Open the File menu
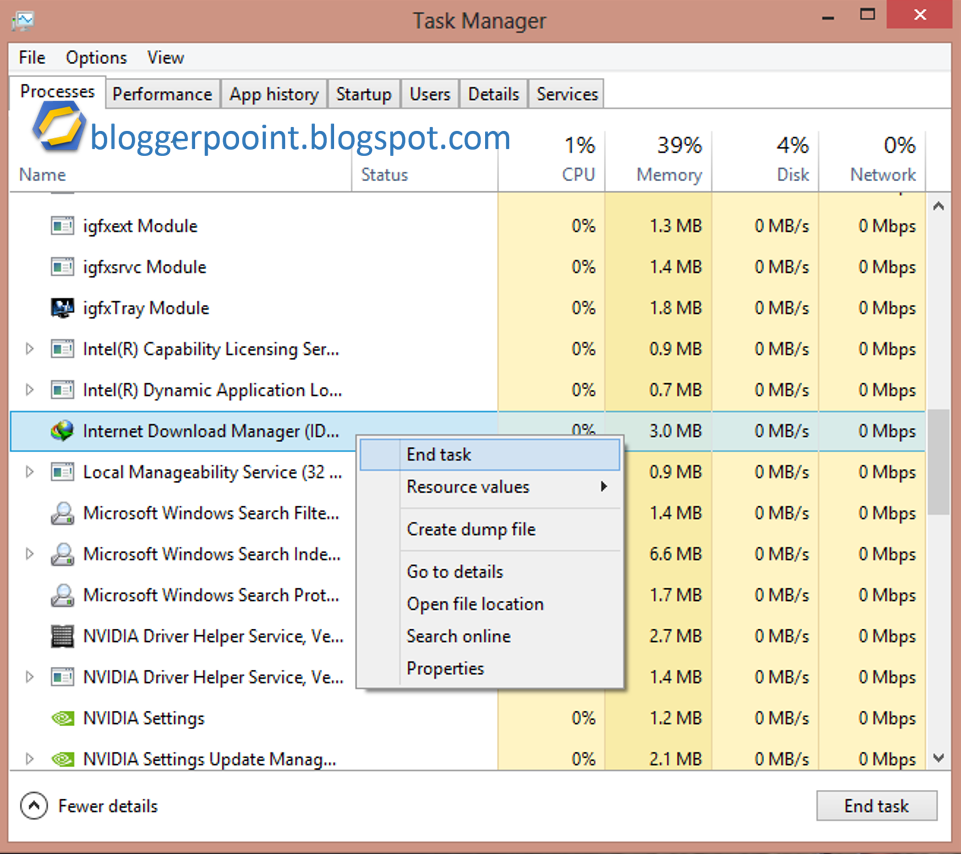Image resolution: width=961 pixels, height=854 pixels. pyautogui.click(x=32, y=58)
